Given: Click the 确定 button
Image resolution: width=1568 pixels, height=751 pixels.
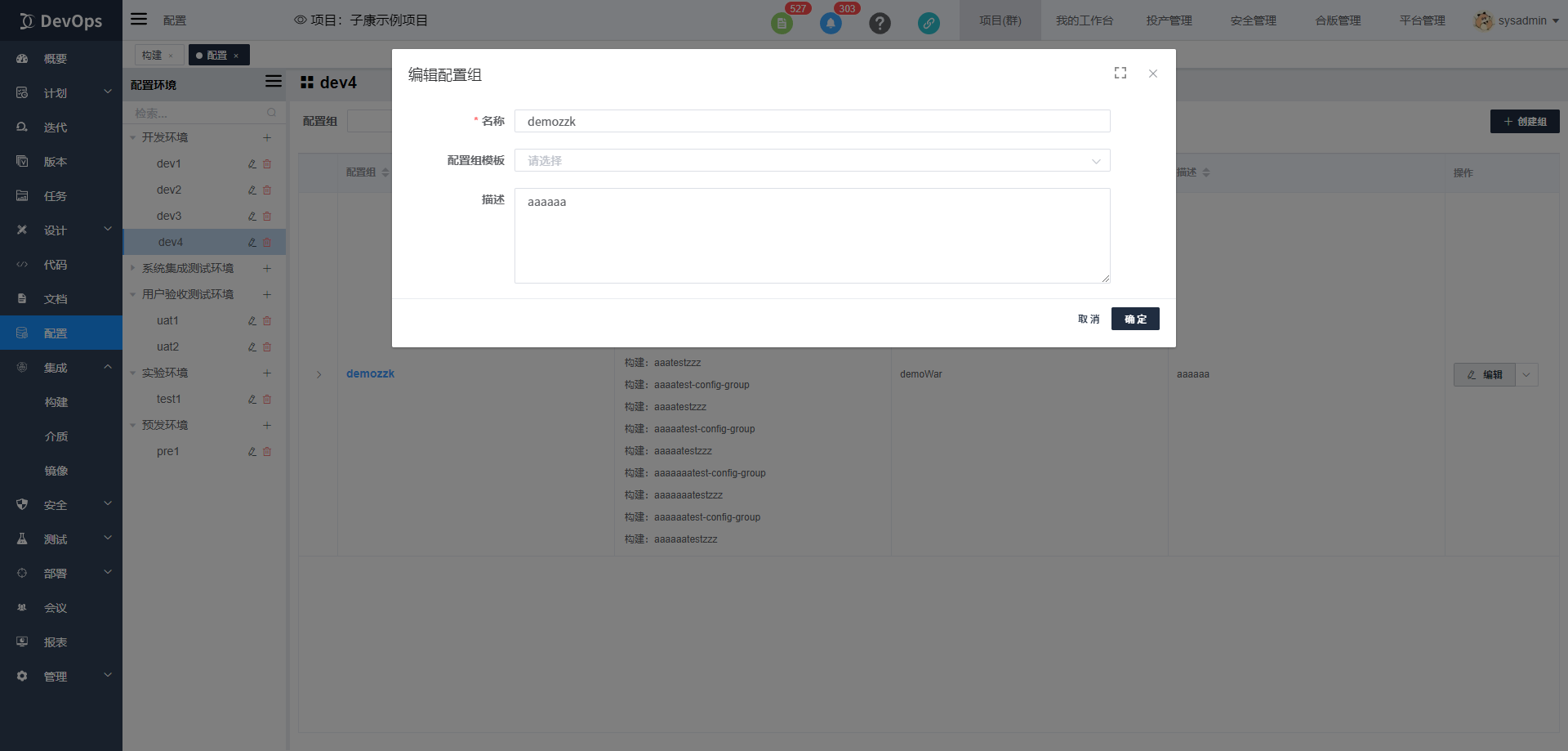Looking at the screenshot, I should [1135, 319].
